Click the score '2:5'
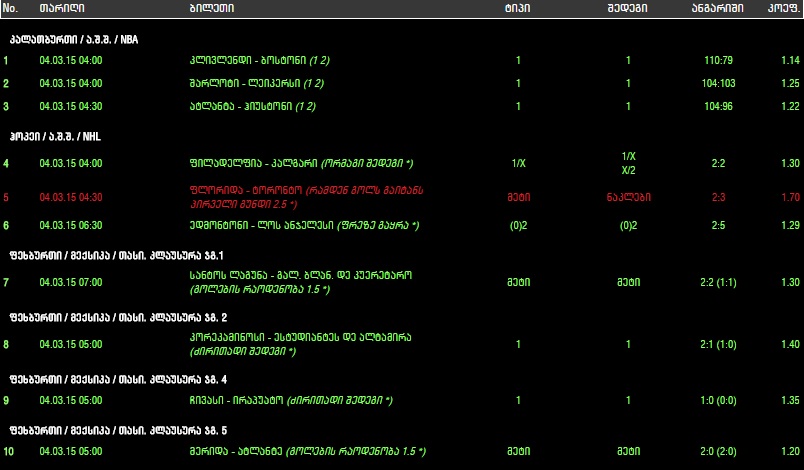Viewport: 804px width, 470px height. pos(718,225)
